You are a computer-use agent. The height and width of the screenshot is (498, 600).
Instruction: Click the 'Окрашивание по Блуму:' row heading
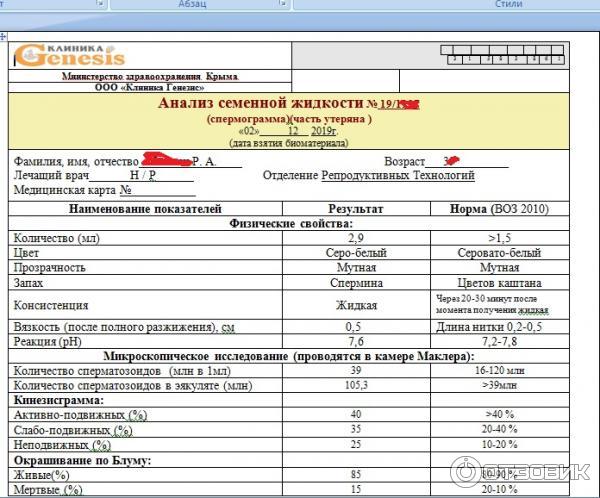[80, 460]
